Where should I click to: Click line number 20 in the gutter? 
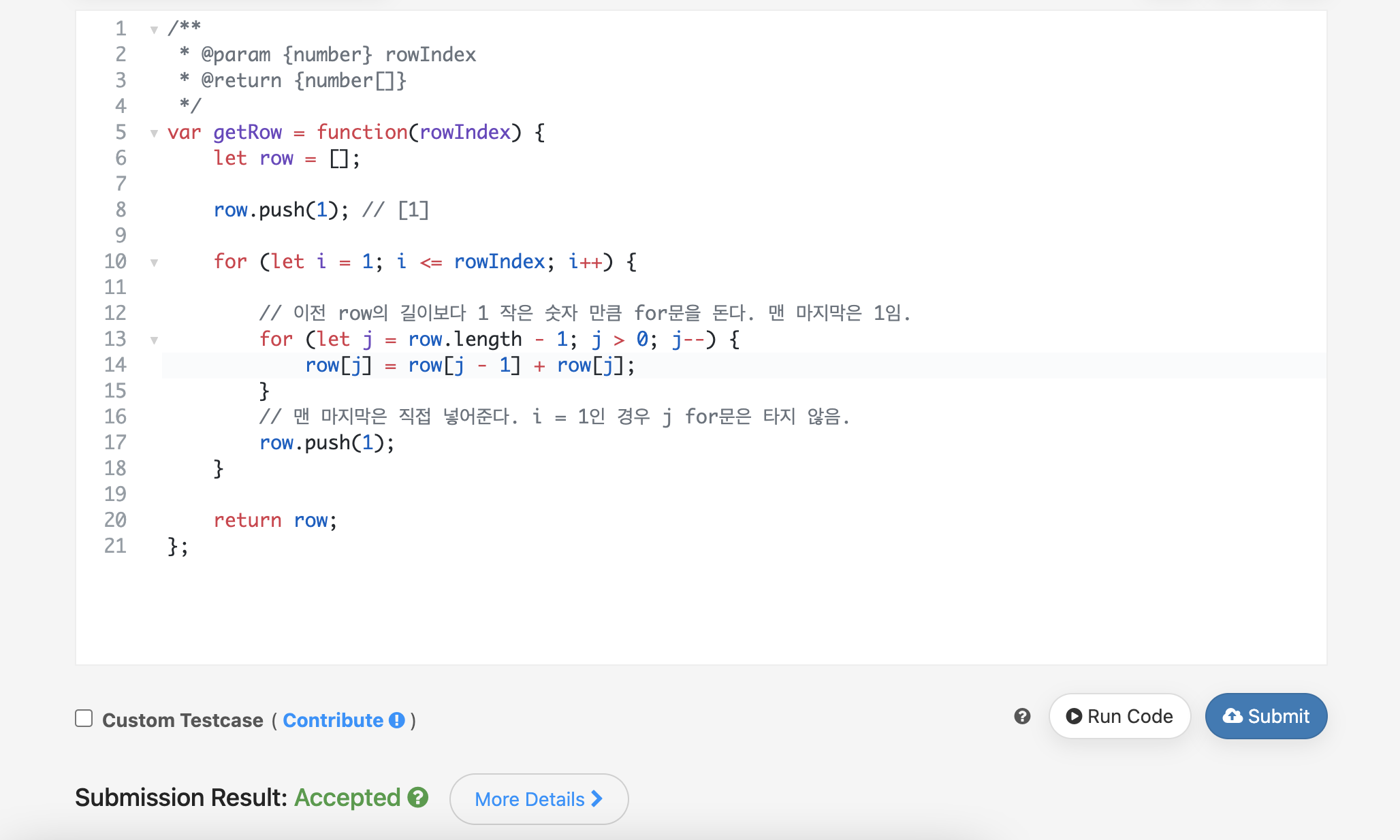tap(115, 520)
